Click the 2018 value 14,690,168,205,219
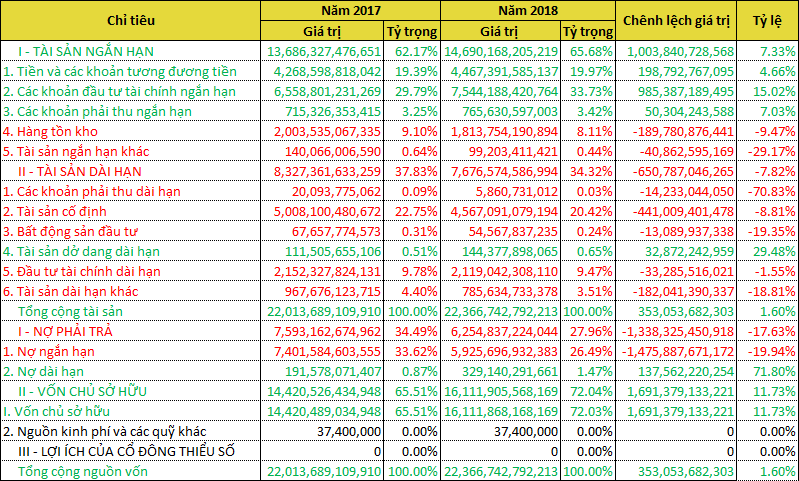Screen dimensions: 799x481 pos(501,51)
